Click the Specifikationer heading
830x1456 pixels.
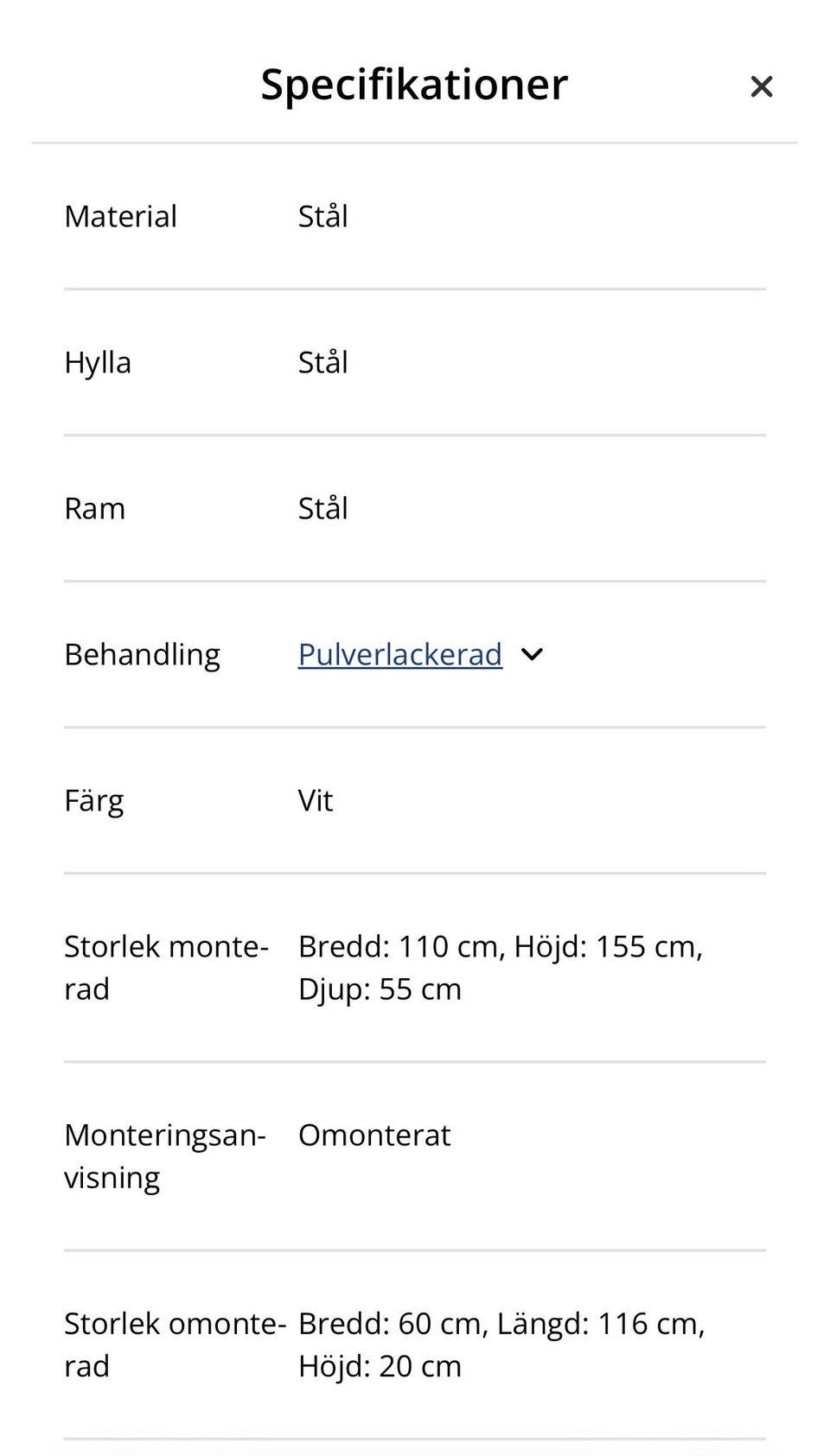(x=414, y=85)
